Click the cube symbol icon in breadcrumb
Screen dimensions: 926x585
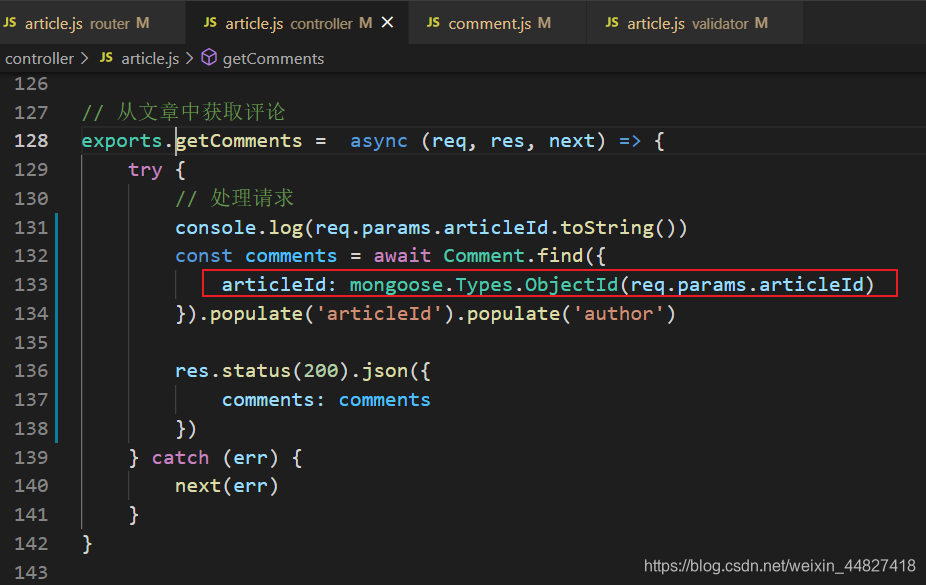click(209, 57)
